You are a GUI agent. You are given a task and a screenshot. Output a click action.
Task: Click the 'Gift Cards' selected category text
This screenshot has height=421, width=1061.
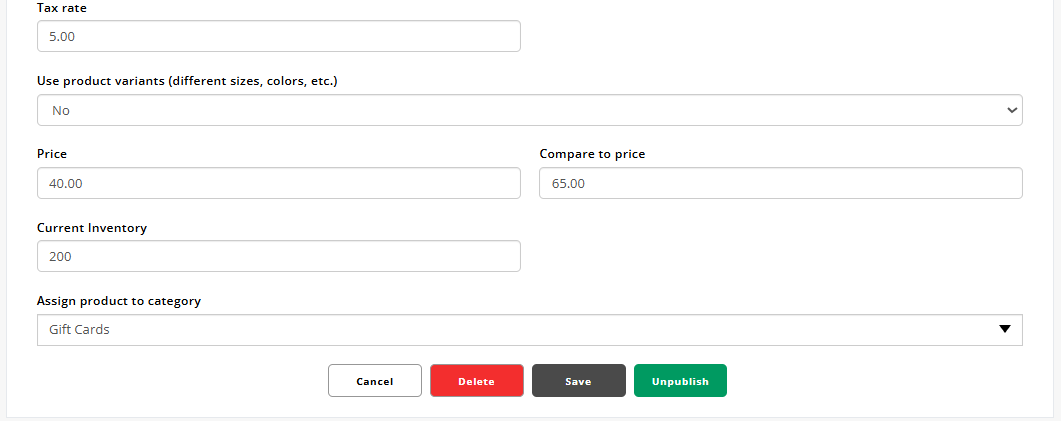[79, 330]
